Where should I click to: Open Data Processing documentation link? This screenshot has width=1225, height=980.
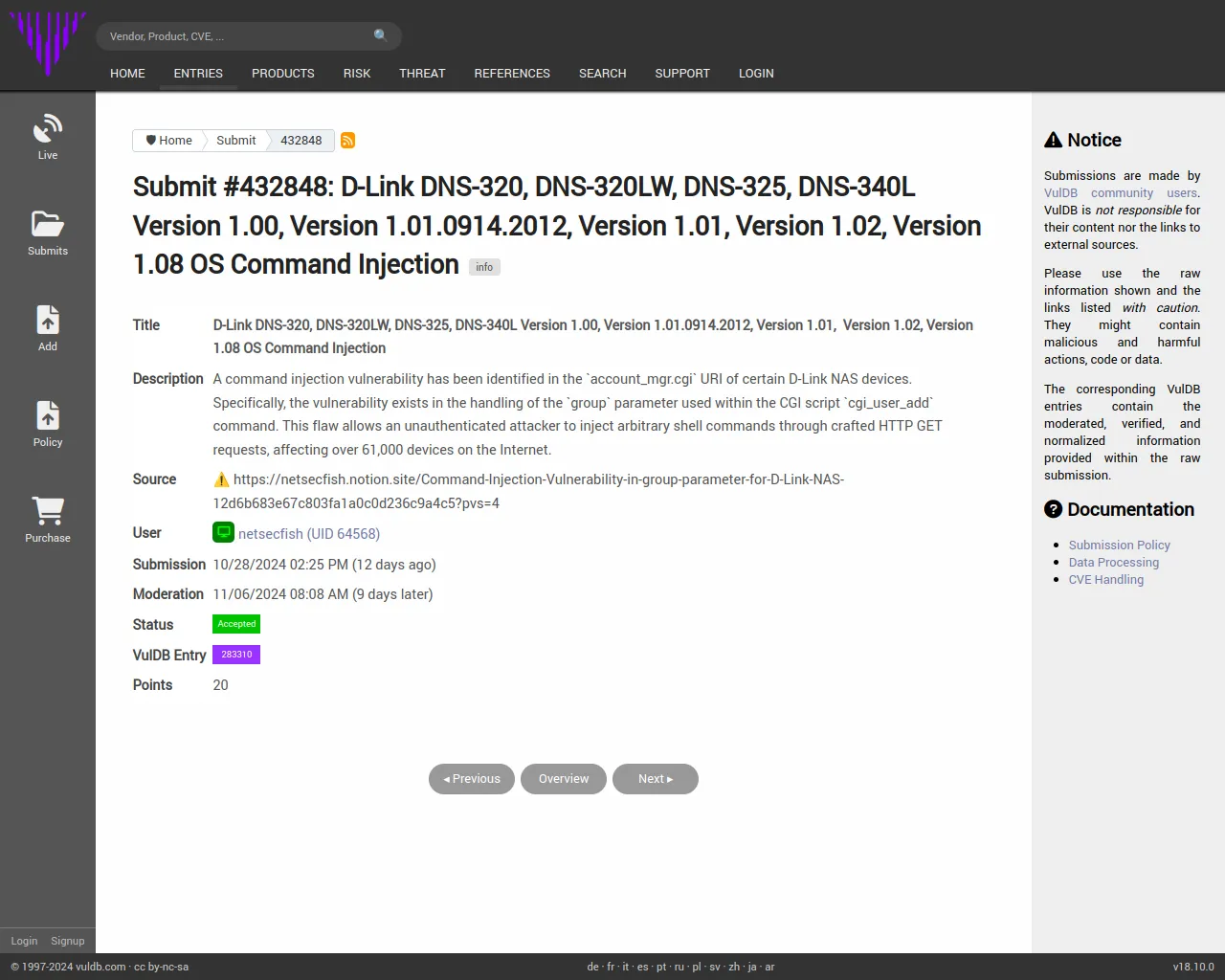[x=1114, y=563]
